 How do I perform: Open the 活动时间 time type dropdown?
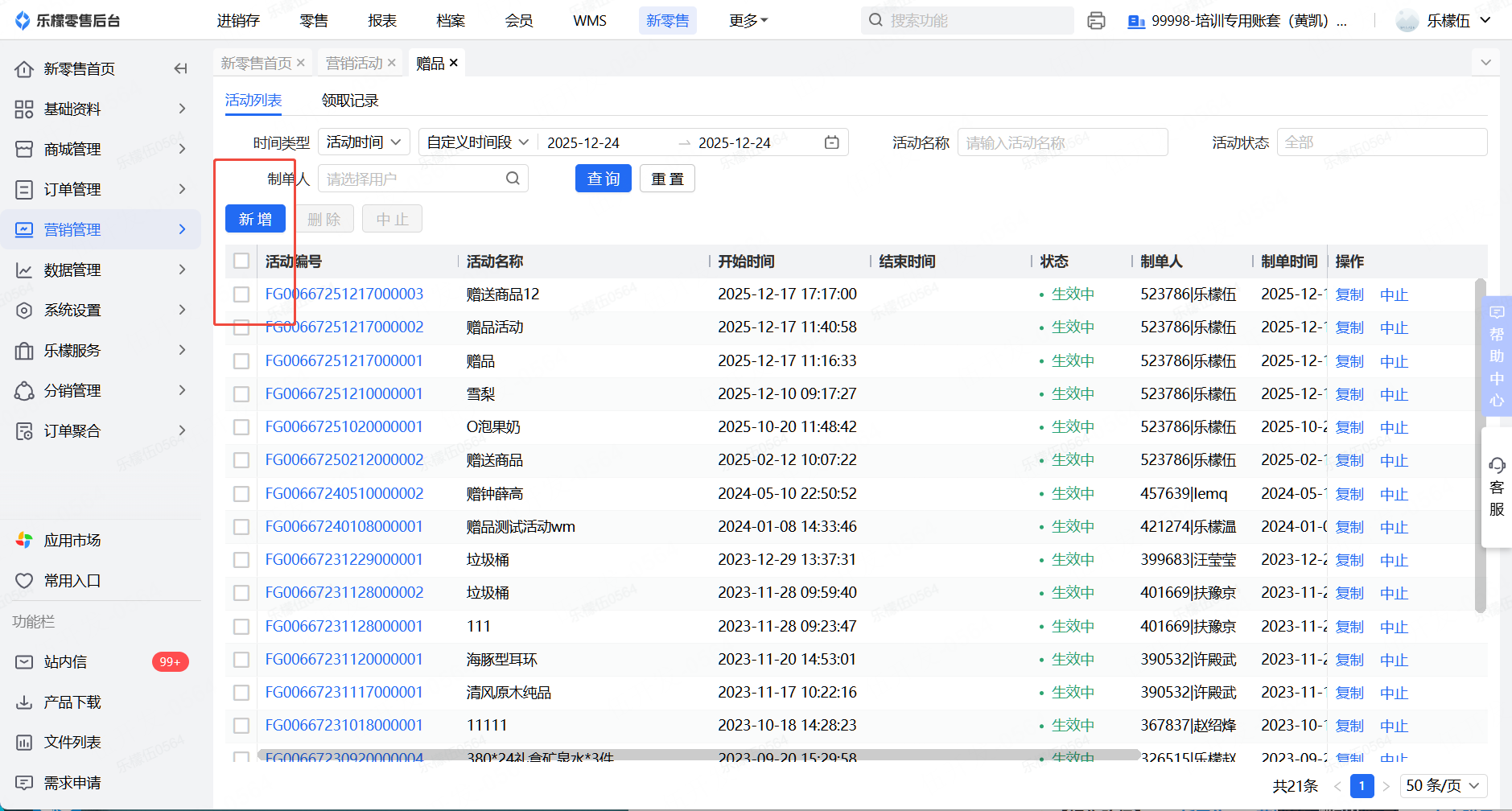point(364,142)
